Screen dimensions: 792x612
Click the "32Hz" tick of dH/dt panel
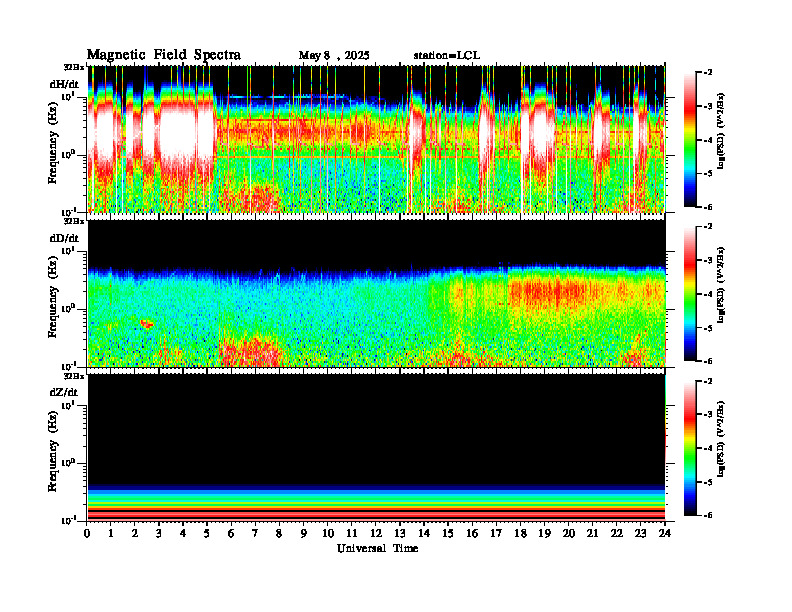(x=74, y=67)
